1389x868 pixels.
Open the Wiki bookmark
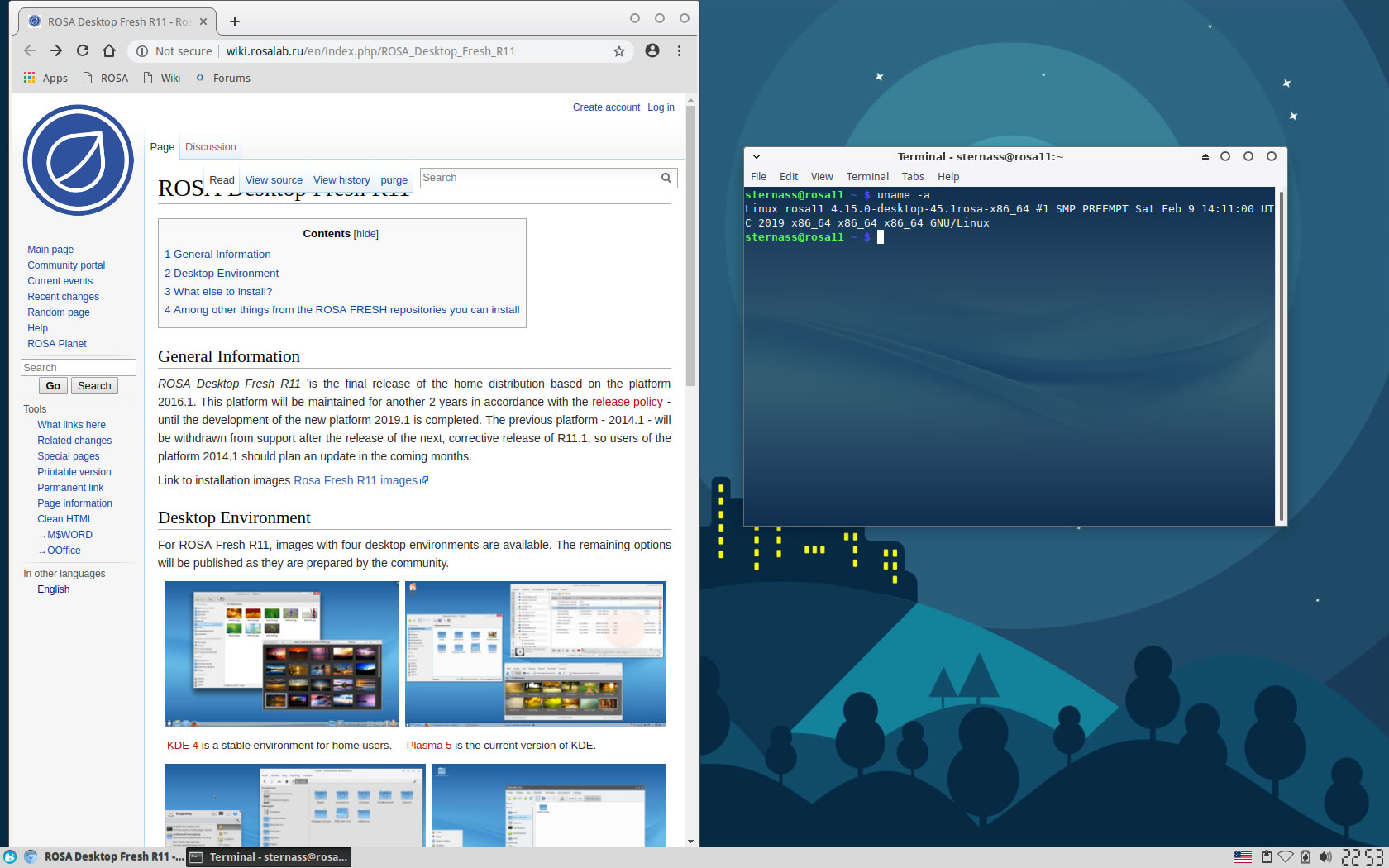[x=162, y=78]
